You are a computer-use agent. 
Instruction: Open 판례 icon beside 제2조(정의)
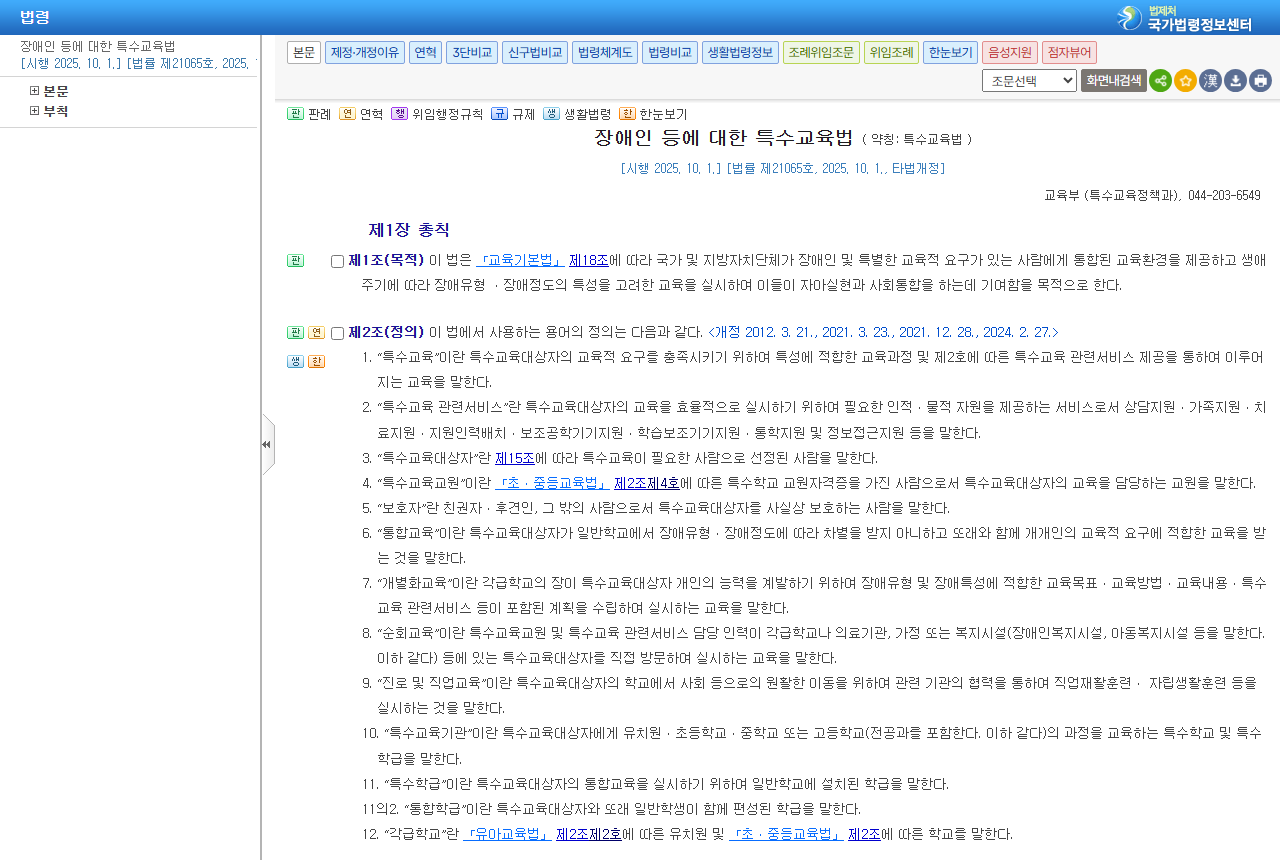click(x=295, y=333)
